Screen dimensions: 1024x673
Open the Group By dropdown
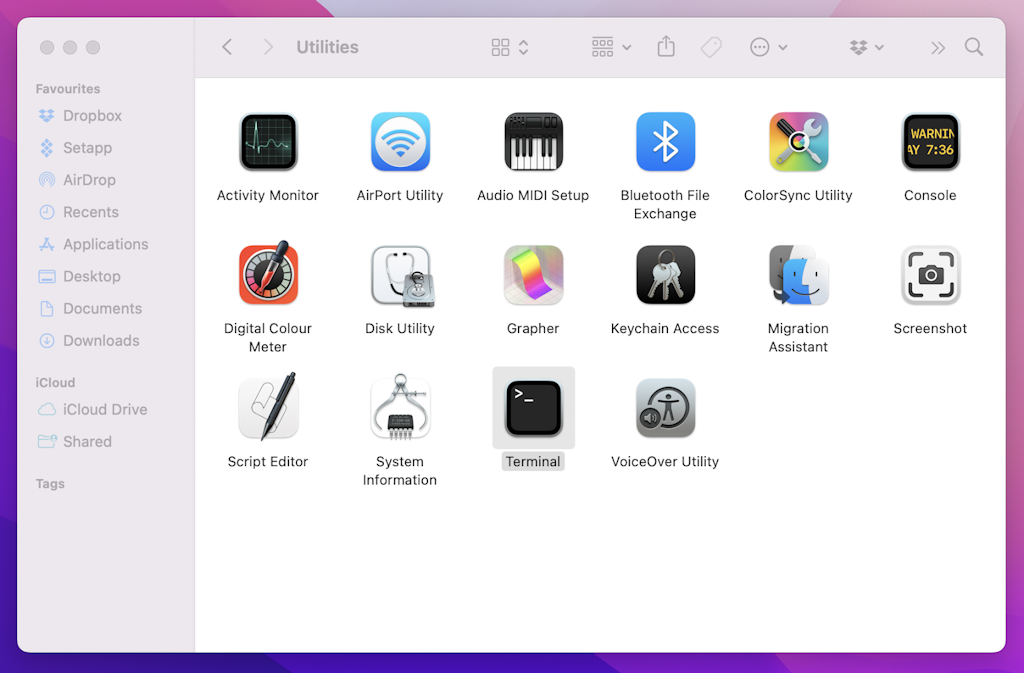point(611,47)
